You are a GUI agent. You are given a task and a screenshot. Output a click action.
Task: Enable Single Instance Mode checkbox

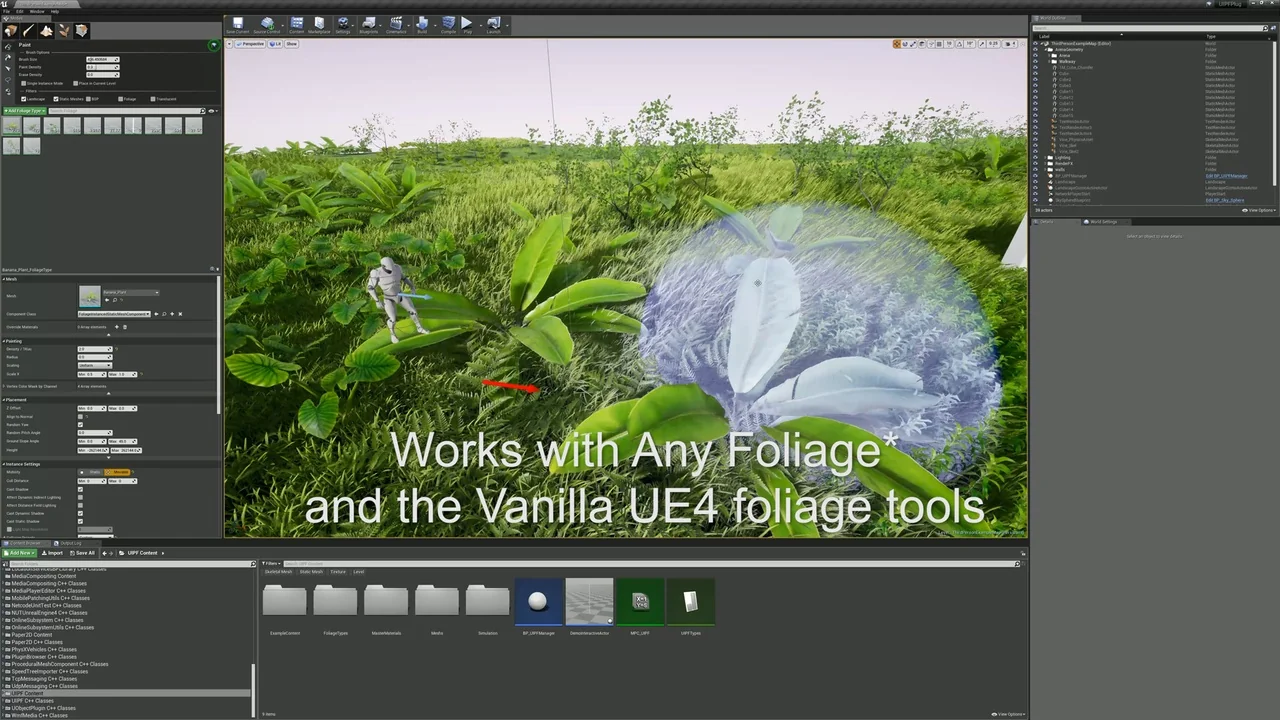[x=25, y=83]
